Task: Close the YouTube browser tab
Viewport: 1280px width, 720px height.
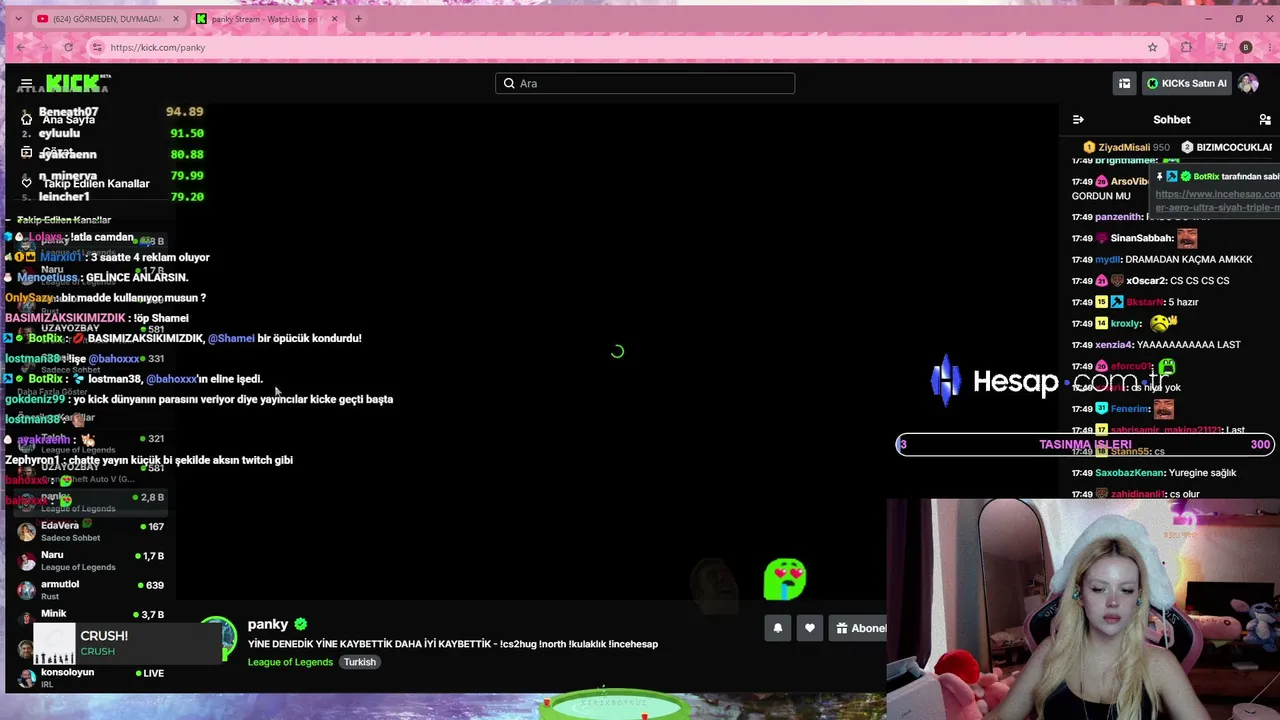Action: 176,19
